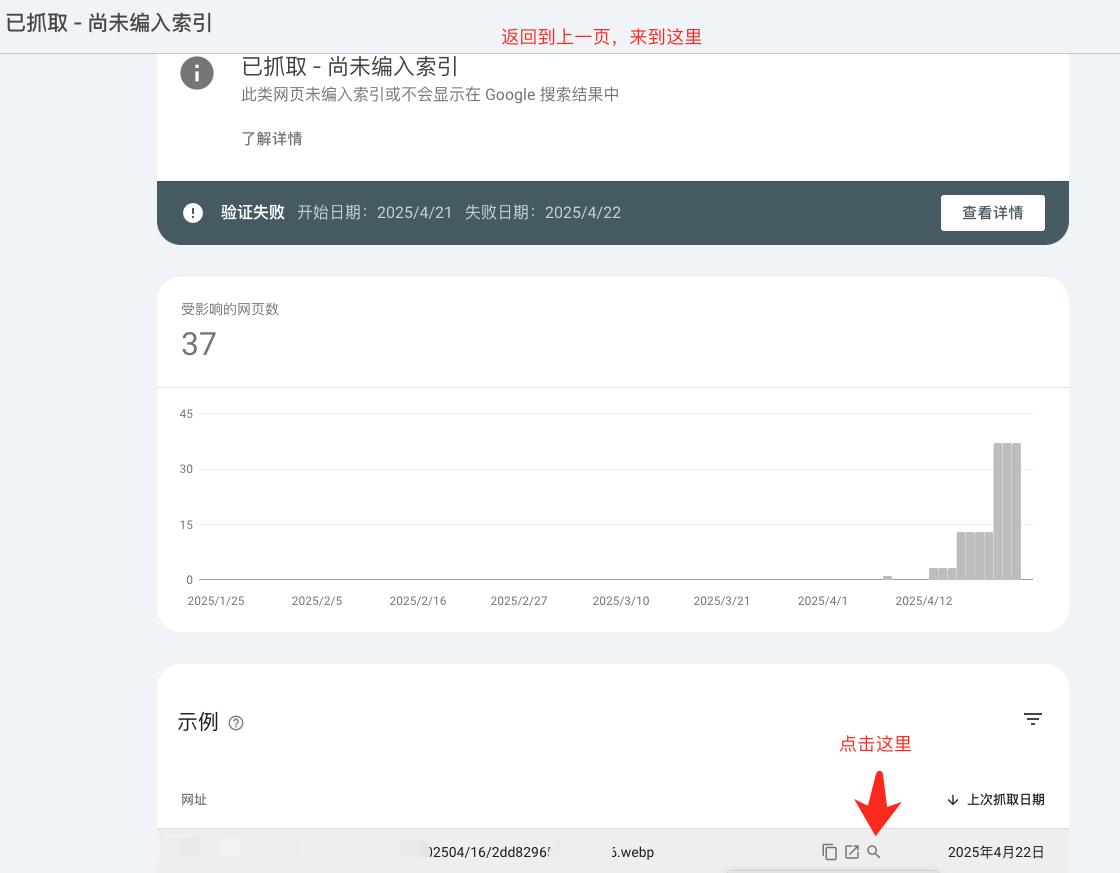The height and width of the screenshot is (873, 1120).
Task: Click the 示例 section heading
Action: click(198, 722)
